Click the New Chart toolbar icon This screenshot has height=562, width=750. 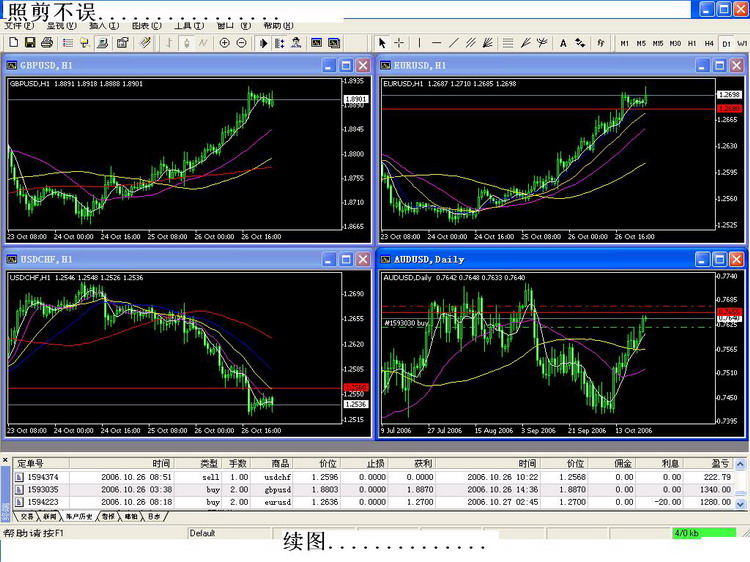click(13, 43)
